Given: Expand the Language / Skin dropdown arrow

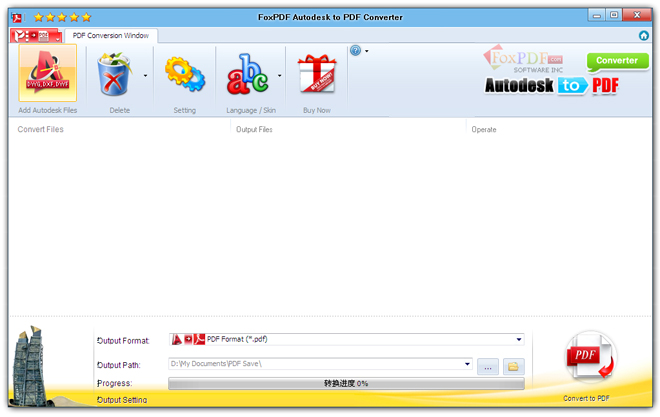Looking at the screenshot, I should point(279,76).
